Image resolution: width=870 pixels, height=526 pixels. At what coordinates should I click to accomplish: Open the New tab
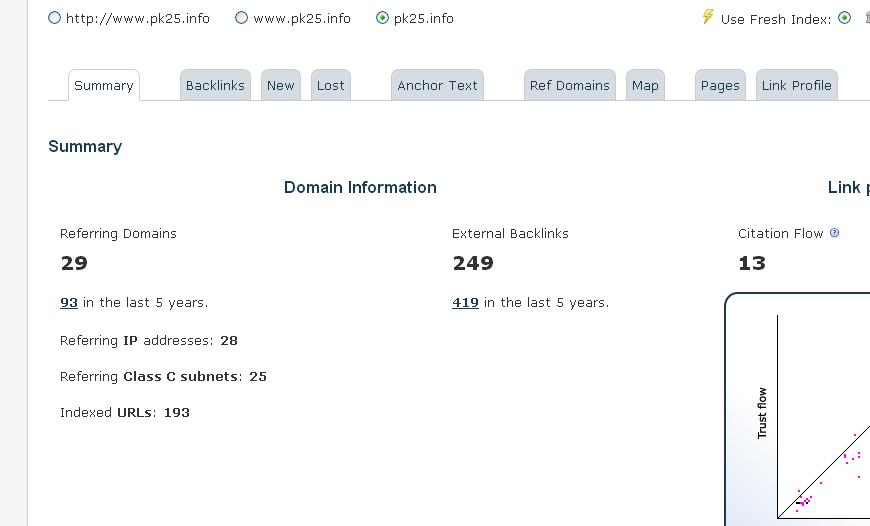(281, 85)
